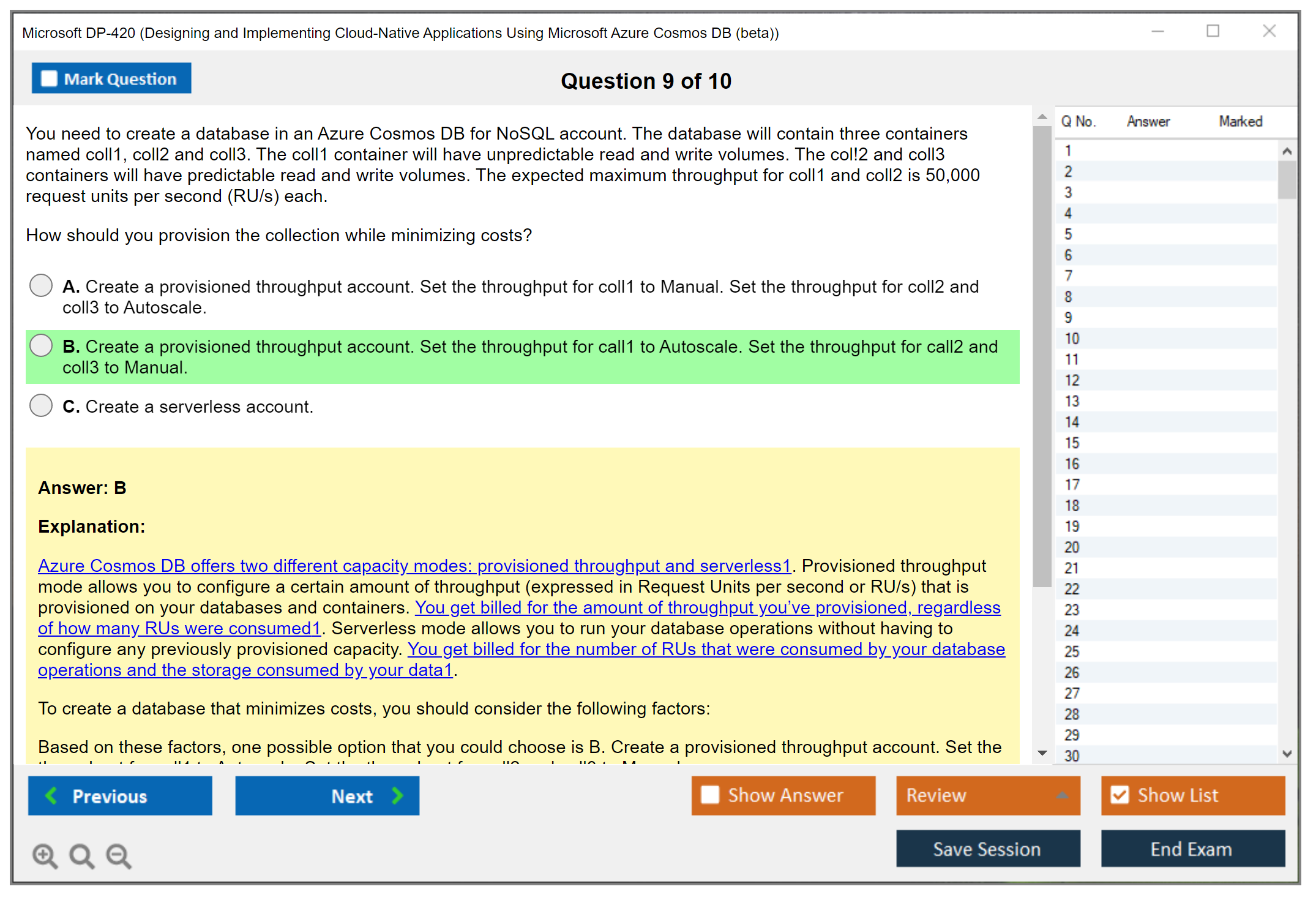Click question pane scroll-down arrow
Image resolution: width=1316 pixels, height=900 pixels.
[1042, 753]
